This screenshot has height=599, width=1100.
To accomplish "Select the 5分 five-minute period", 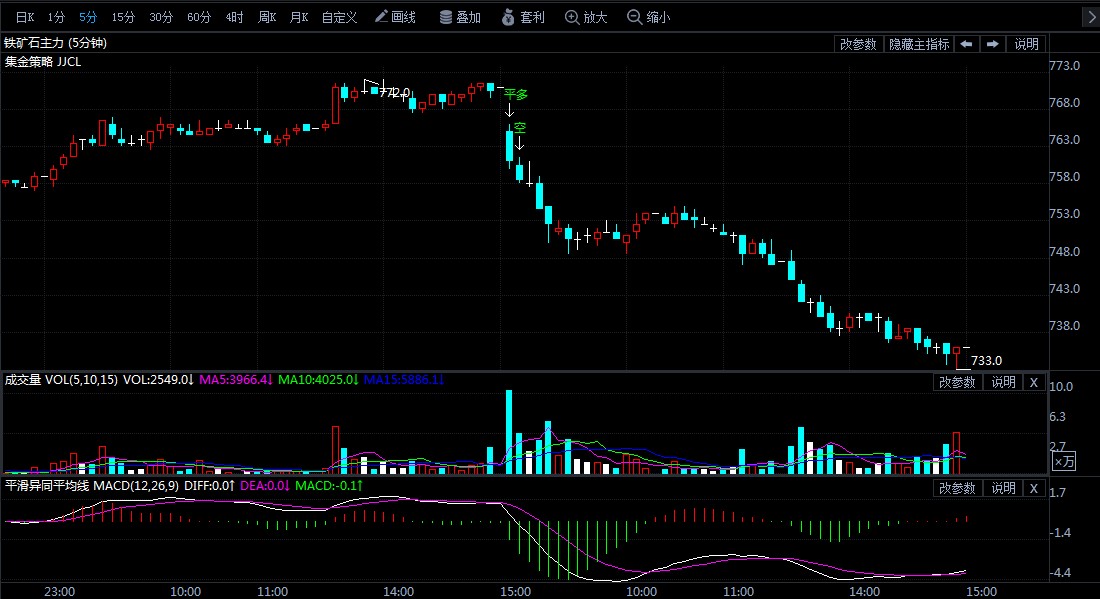I will click(x=88, y=17).
